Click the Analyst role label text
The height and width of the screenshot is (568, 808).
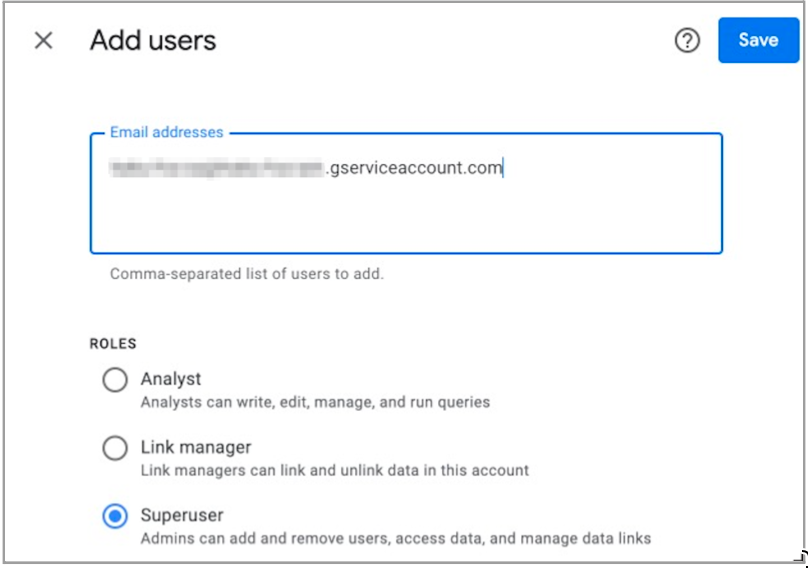point(171,379)
